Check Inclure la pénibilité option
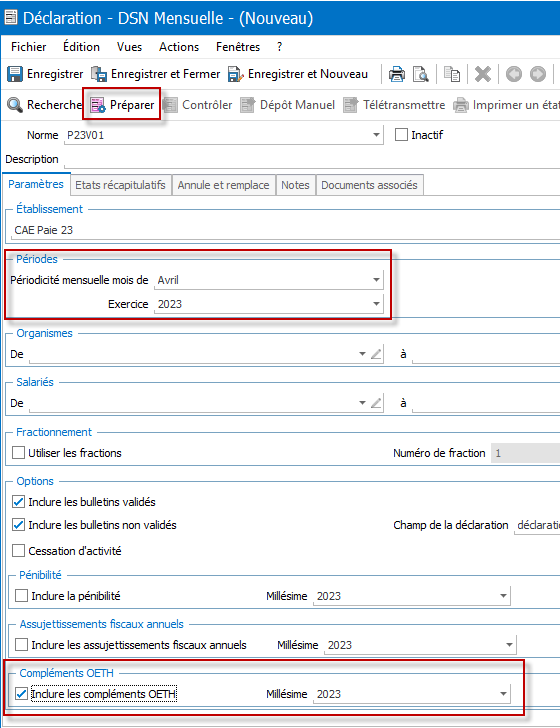The image size is (560, 728). tap(21, 596)
